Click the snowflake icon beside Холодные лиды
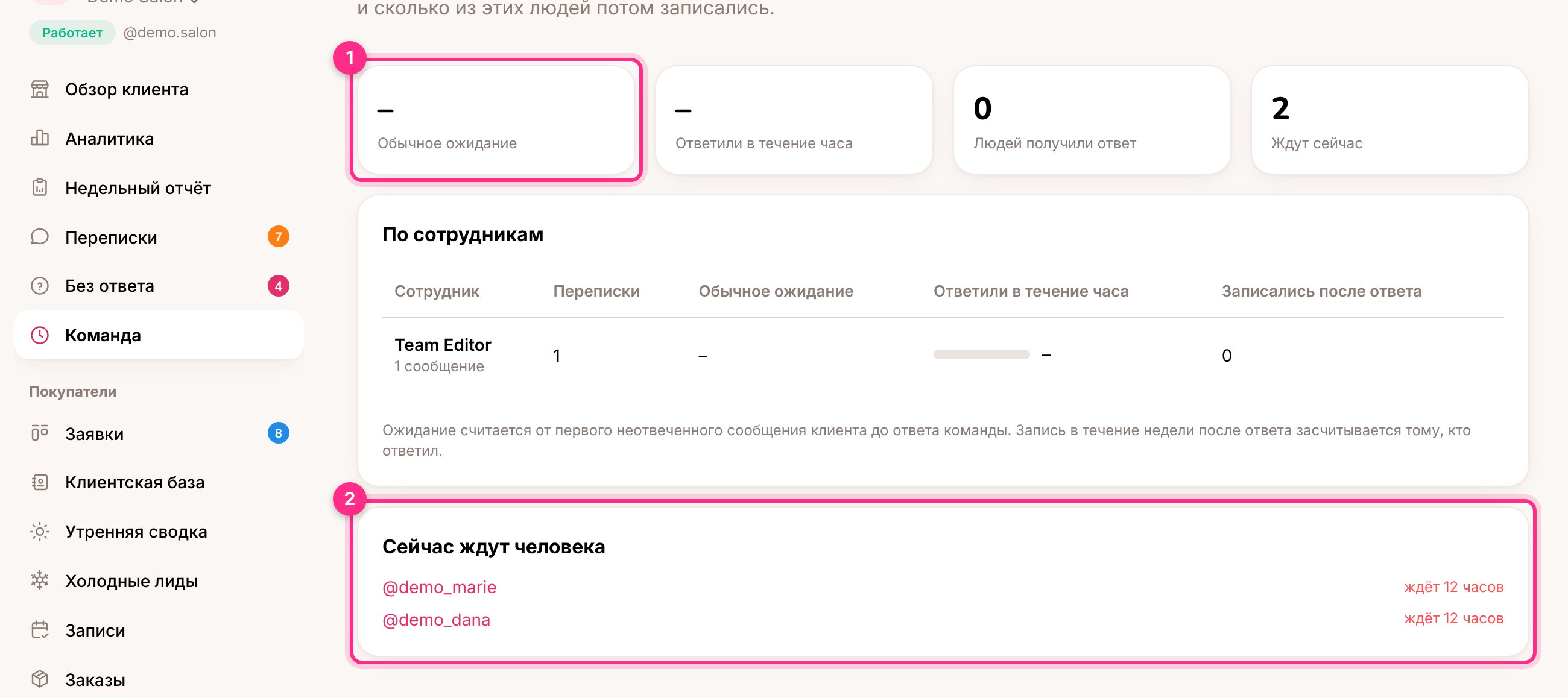This screenshot has width=1568, height=698. pyautogui.click(x=40, y=580)
